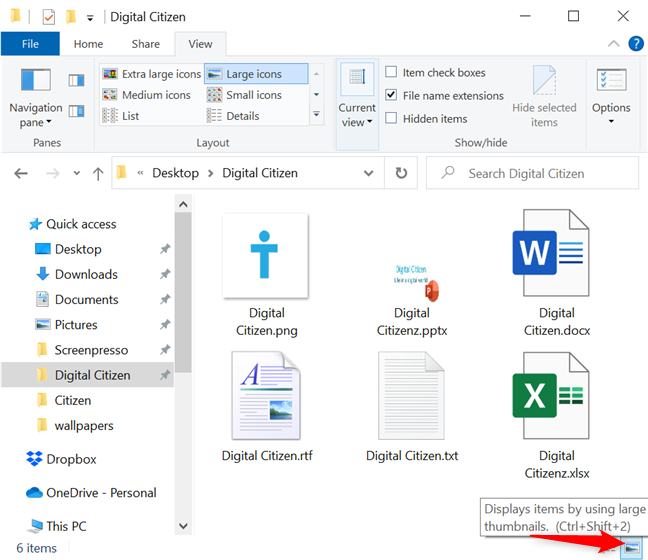Click Desktop in the address bar
Viewport: 648px width, 560px height.
click(x=176, y=173)
